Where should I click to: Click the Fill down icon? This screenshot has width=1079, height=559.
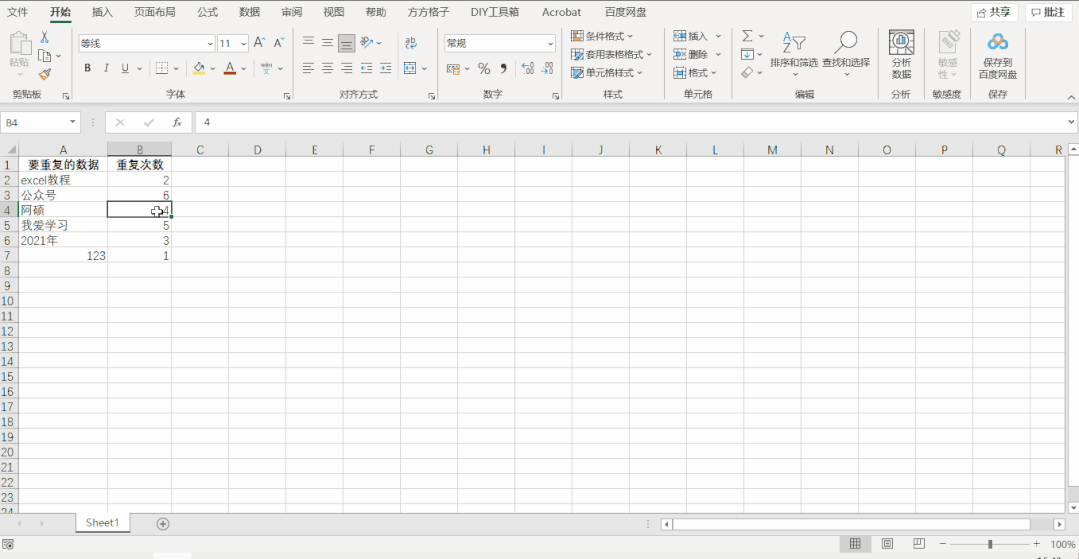click(x=747, y=54)
